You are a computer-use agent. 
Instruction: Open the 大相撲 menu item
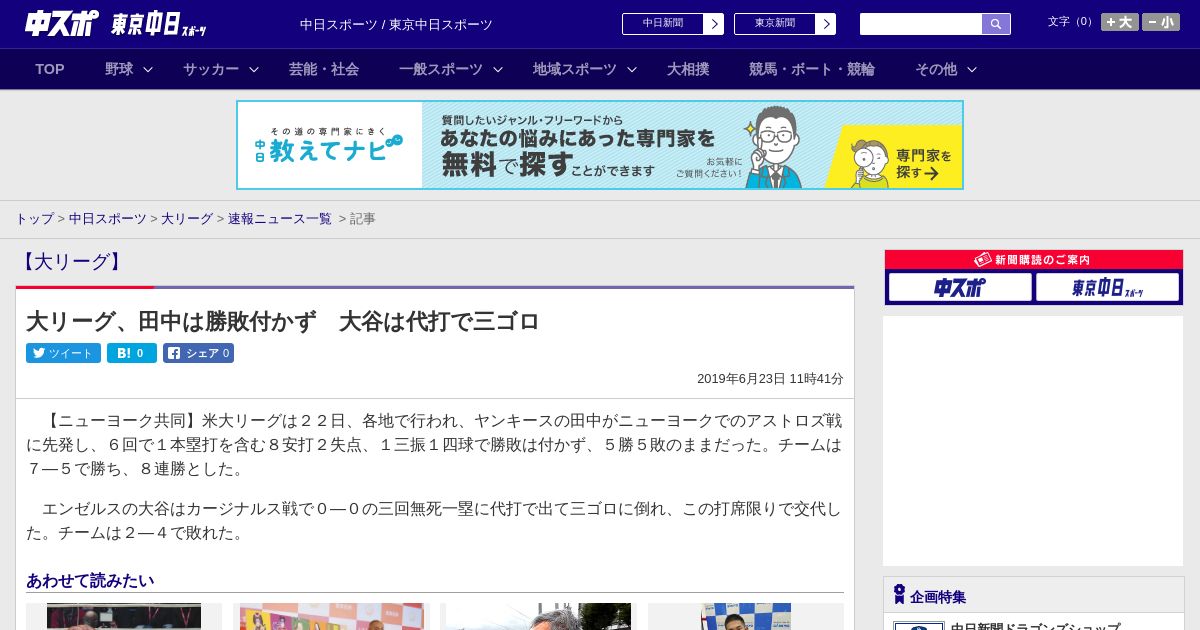[x=688, y=69]
